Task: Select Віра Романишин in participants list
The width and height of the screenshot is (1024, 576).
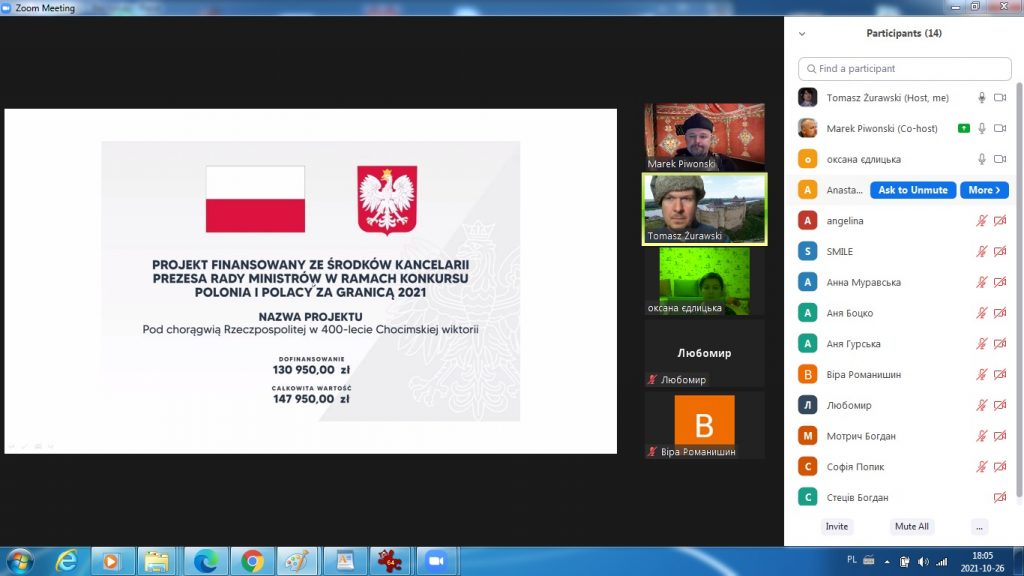Action: 863,375
